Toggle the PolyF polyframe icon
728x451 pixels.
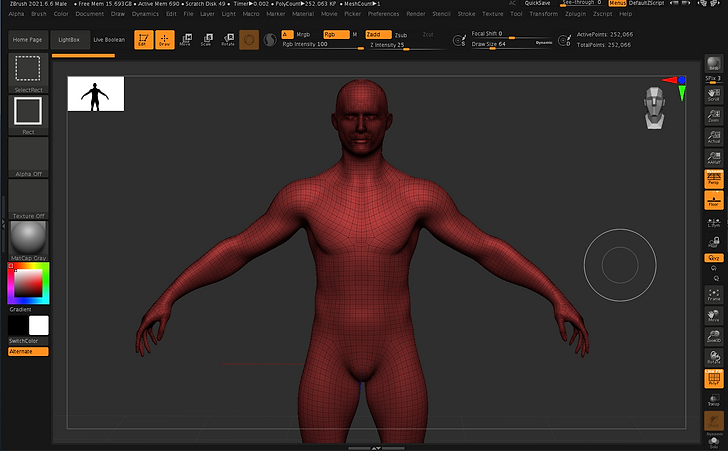click(x=714, y=379)
